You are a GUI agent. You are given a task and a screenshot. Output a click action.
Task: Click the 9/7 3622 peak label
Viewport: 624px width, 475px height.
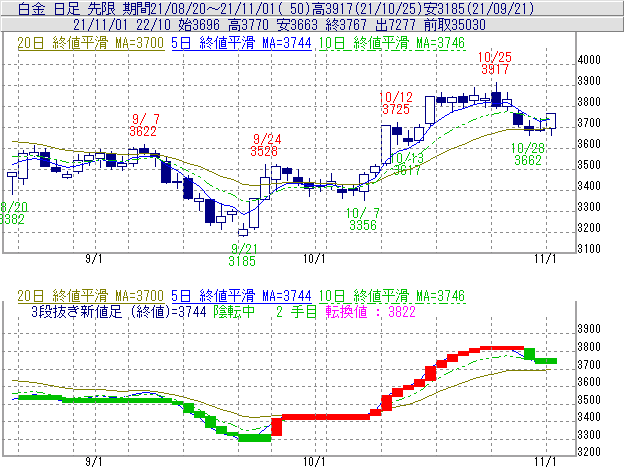click(143, 125)
